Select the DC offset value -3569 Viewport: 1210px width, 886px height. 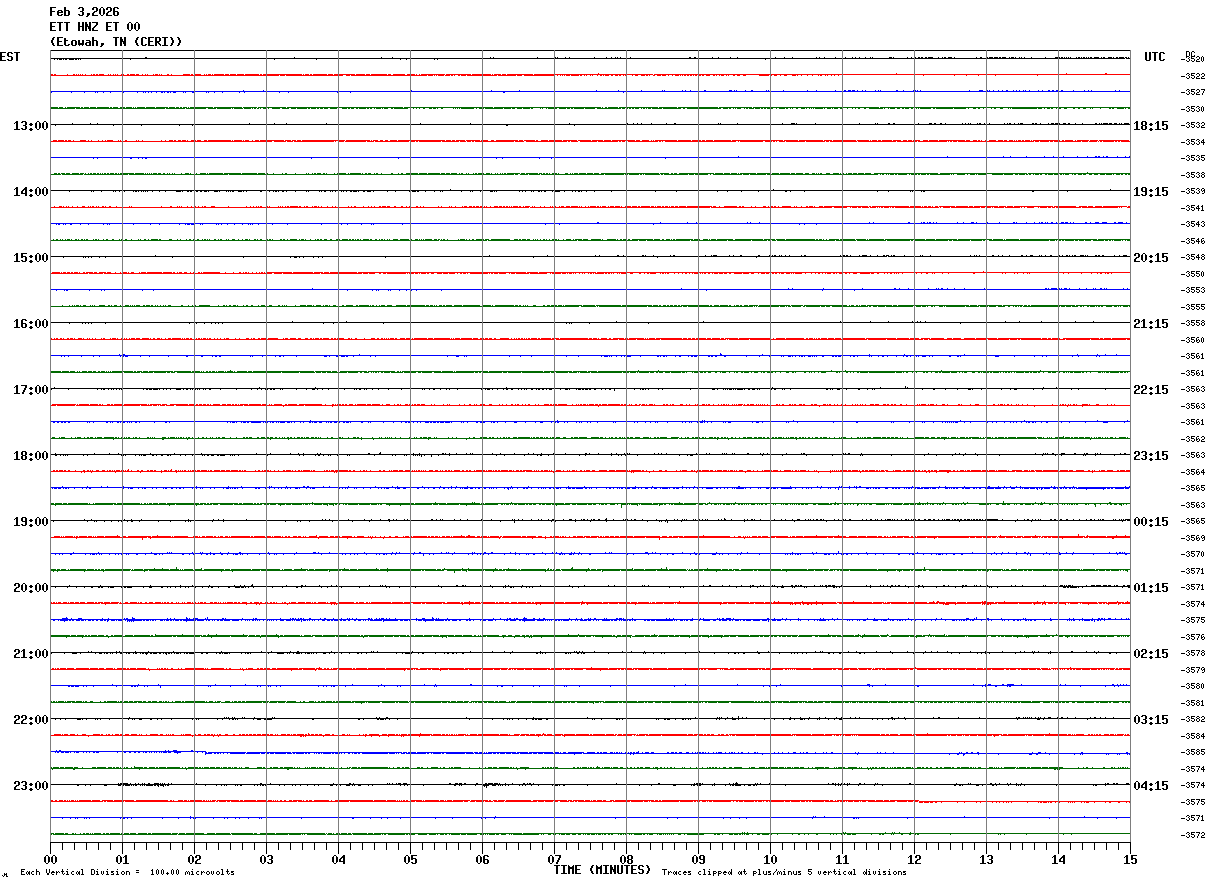[1193, 538]
